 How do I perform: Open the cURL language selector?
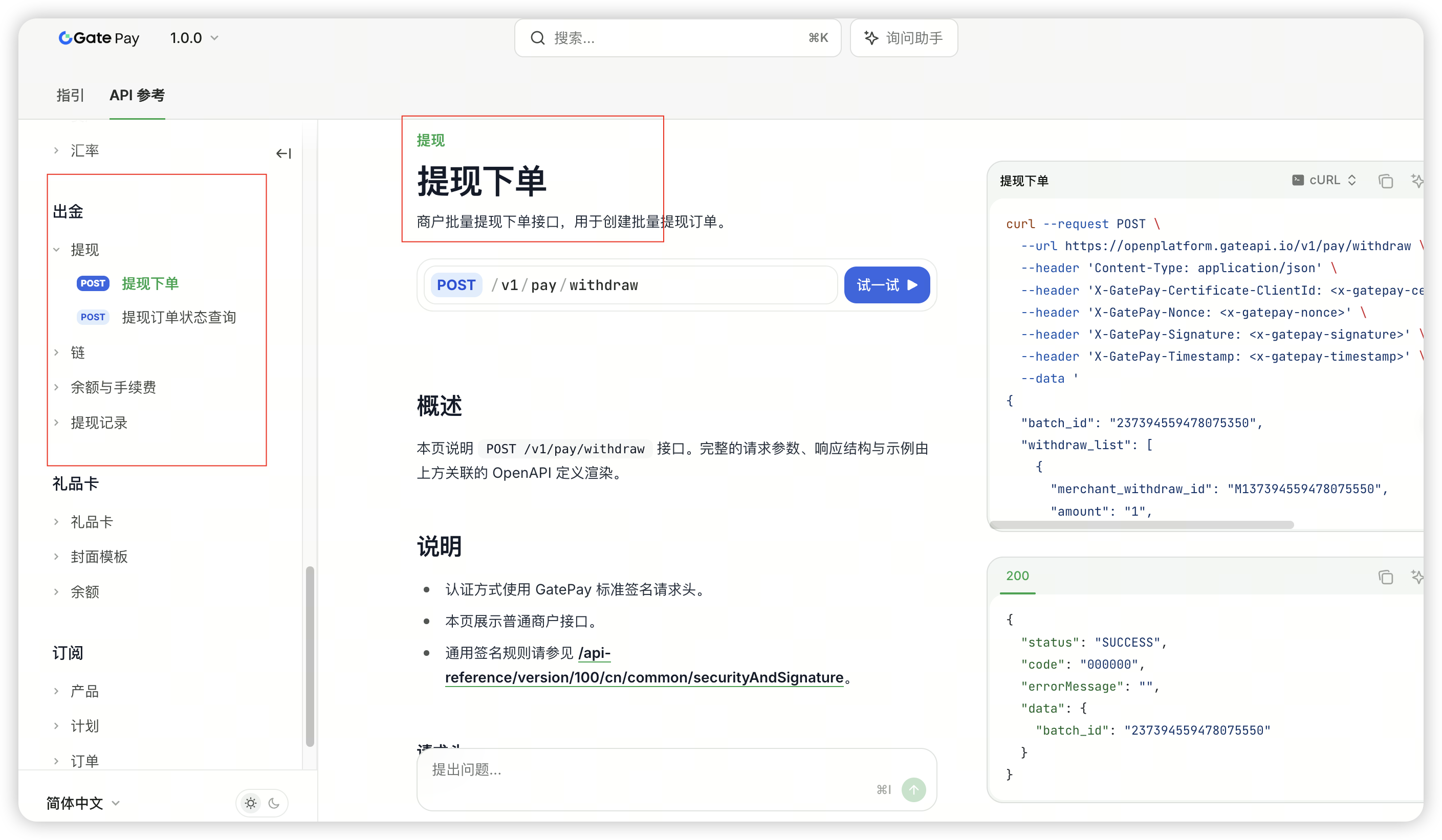click(x=1324, y=180)
